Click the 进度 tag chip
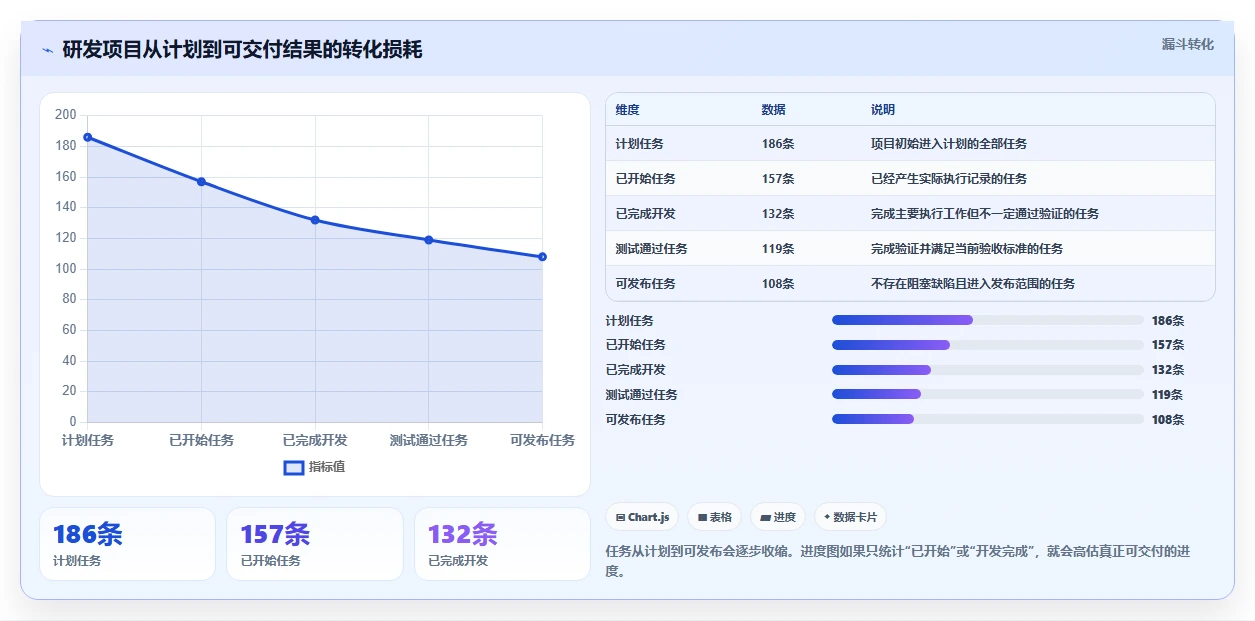The width and height of the screenshot is (1255, 621). pos(778,517)
